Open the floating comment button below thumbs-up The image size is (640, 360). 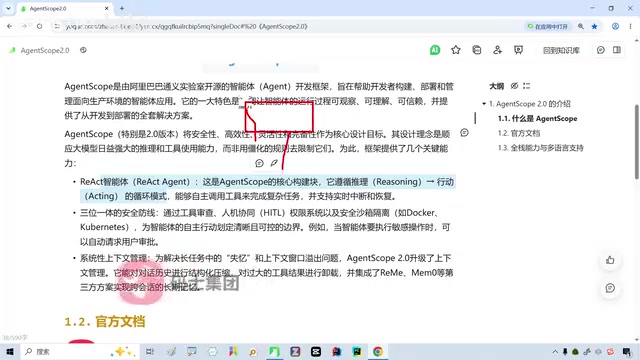(x=610, y=288)
